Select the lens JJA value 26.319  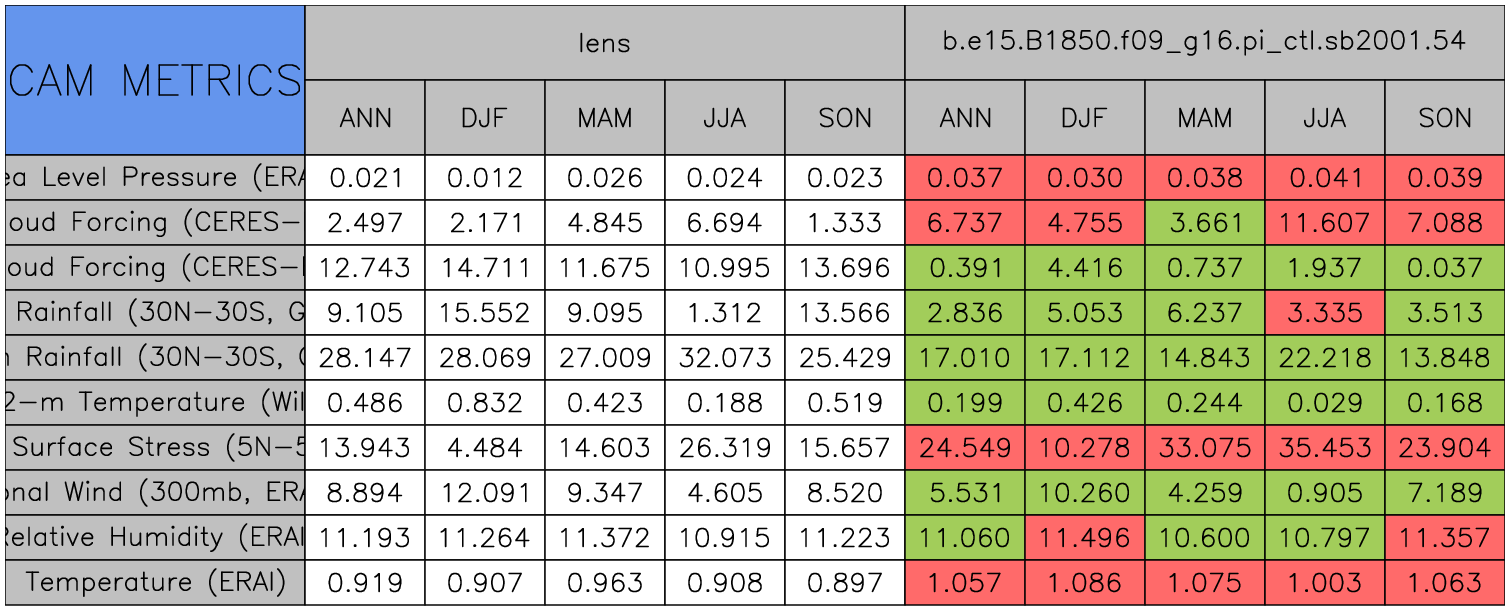(x=724, y=447)
